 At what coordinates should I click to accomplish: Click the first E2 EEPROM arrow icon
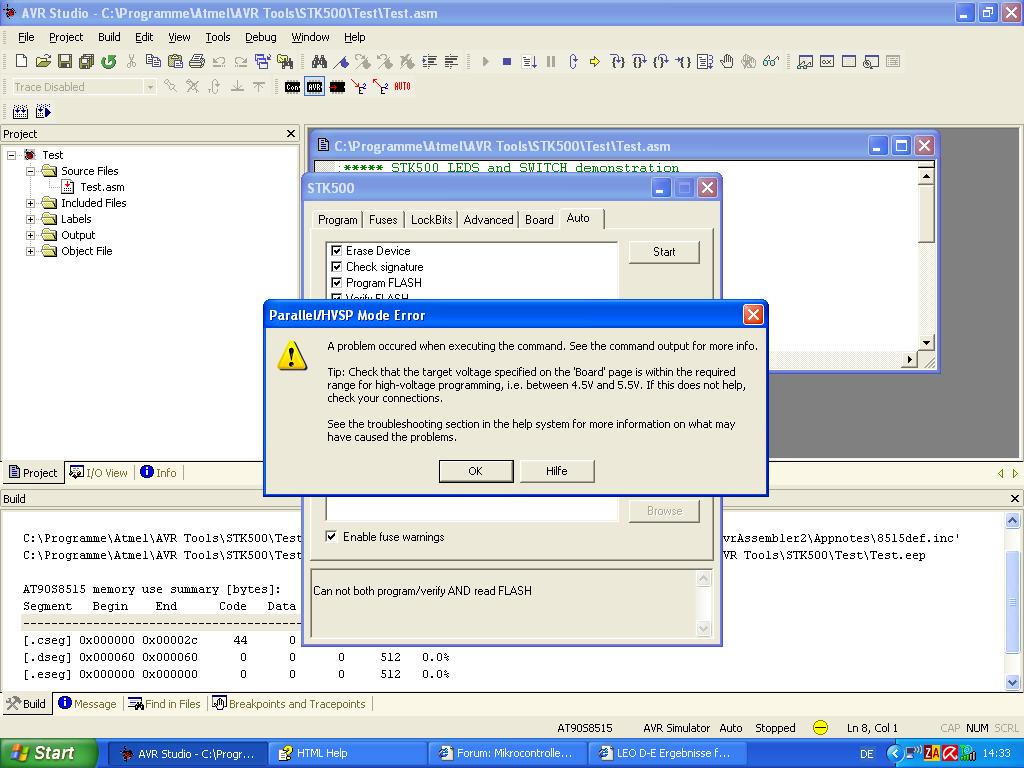[359, 87]
